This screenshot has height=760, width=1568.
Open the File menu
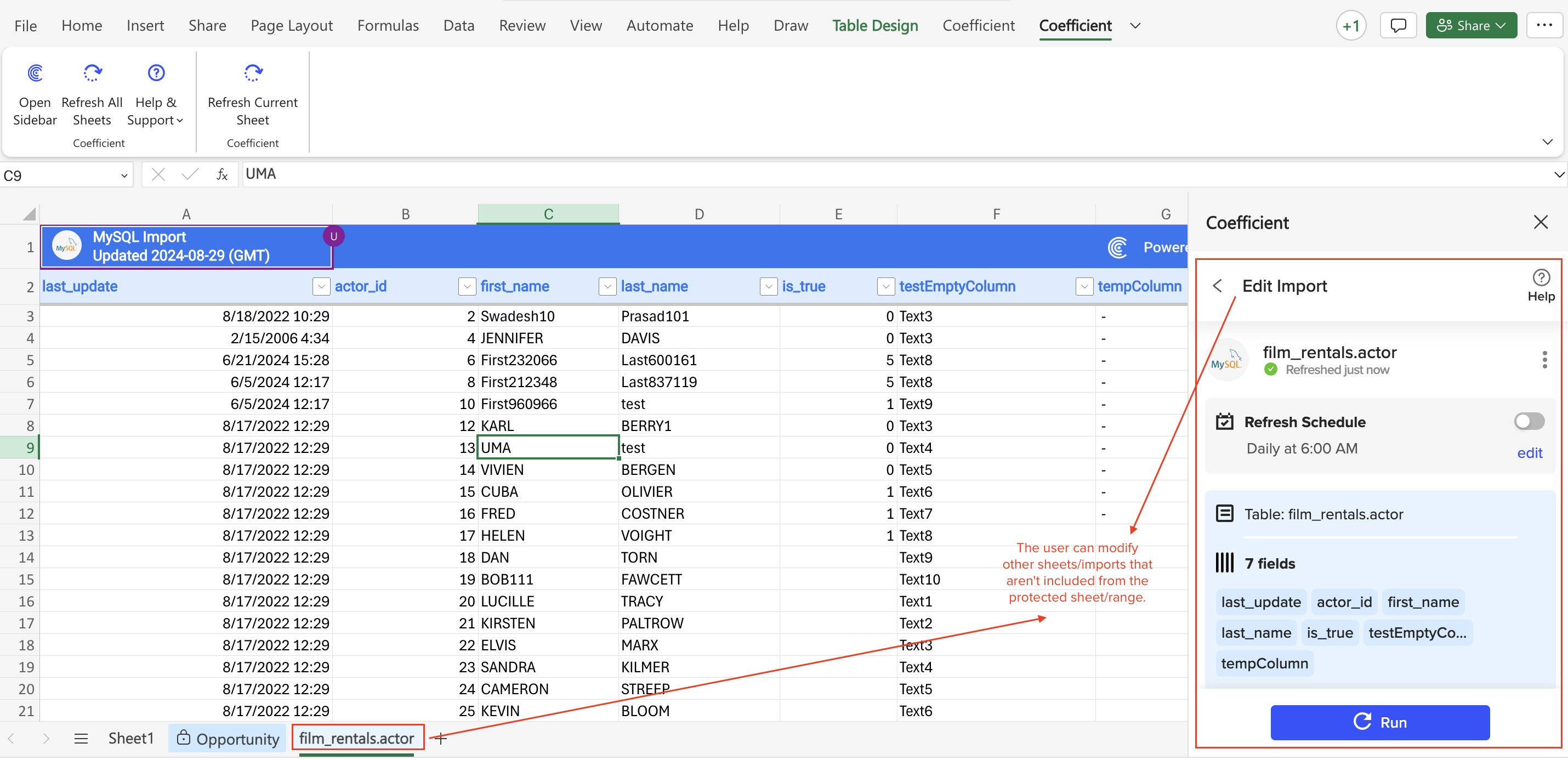pos(26,26)
